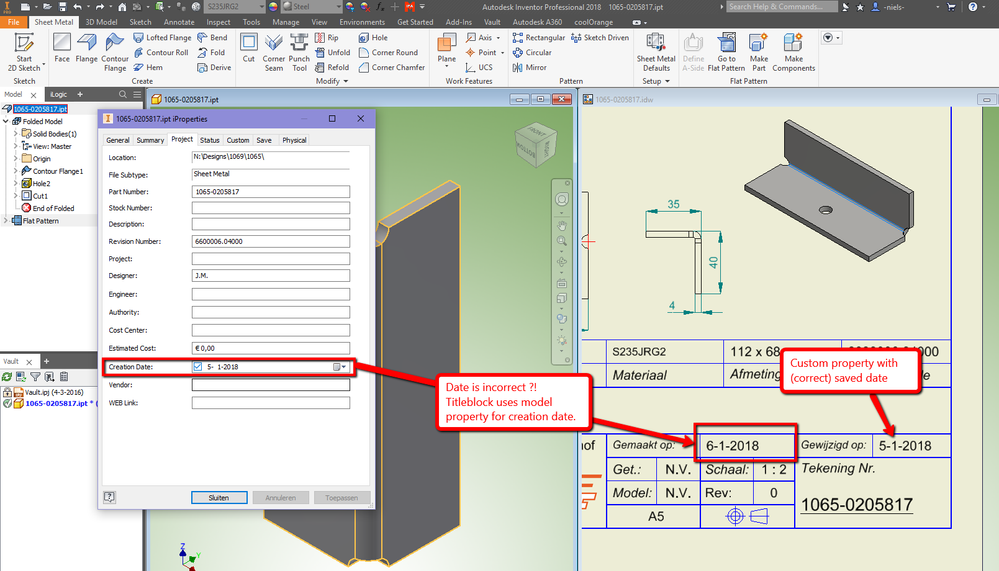Image resolution: width=999 pixels, height=571 pixels.
Task: Apply Corner Chamfer tool
Action: tap(391, 67)
